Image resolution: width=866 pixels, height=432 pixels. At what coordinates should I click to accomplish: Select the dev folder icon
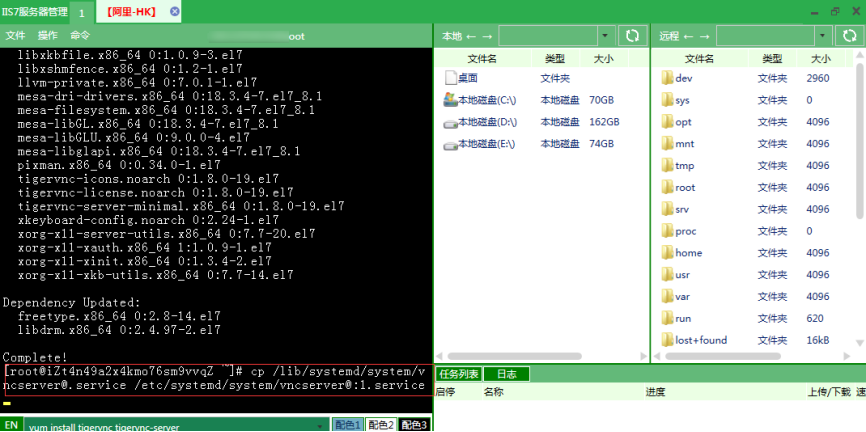coord(668,78)
